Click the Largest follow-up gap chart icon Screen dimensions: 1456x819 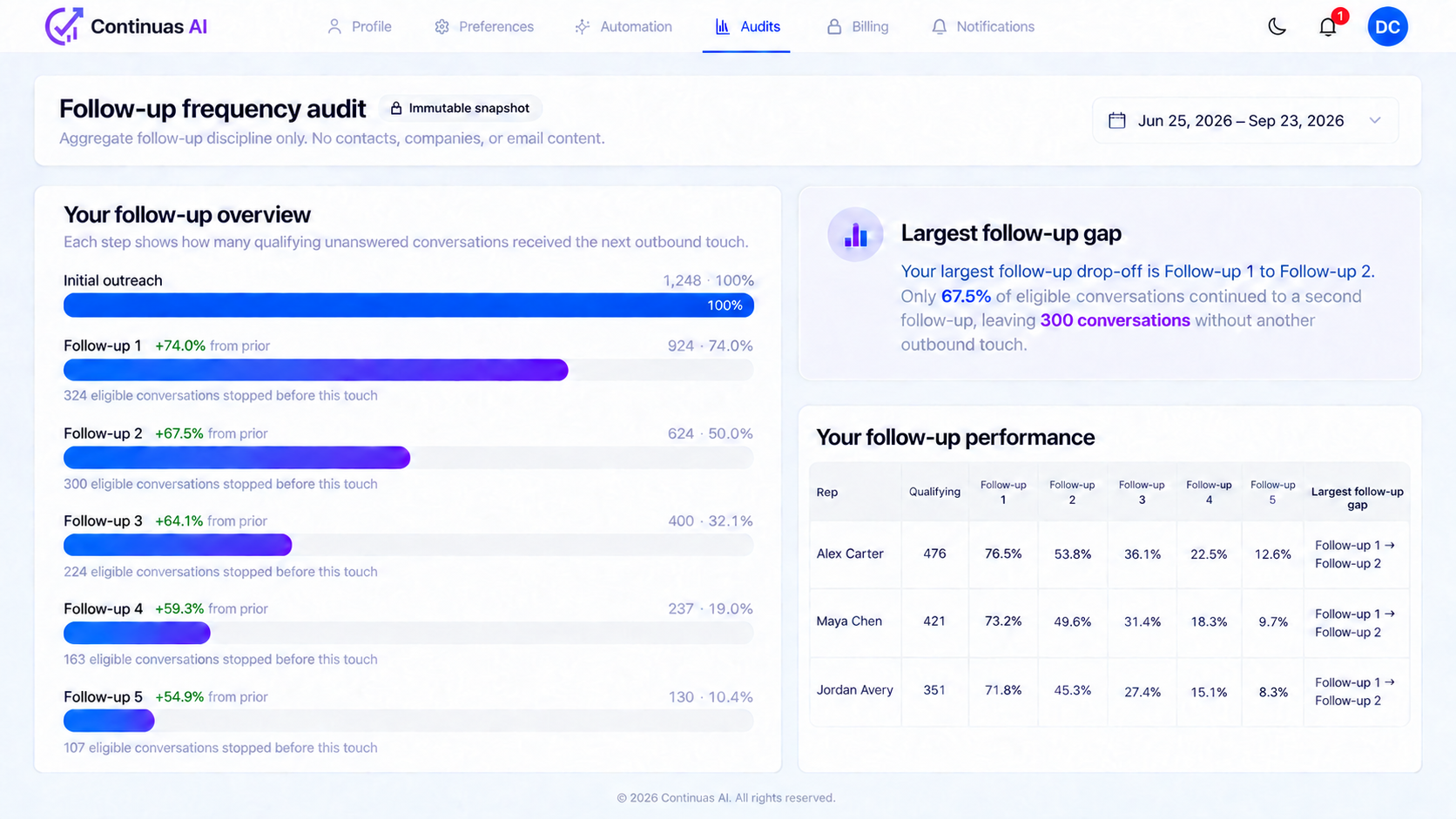(x=855, y=234)
